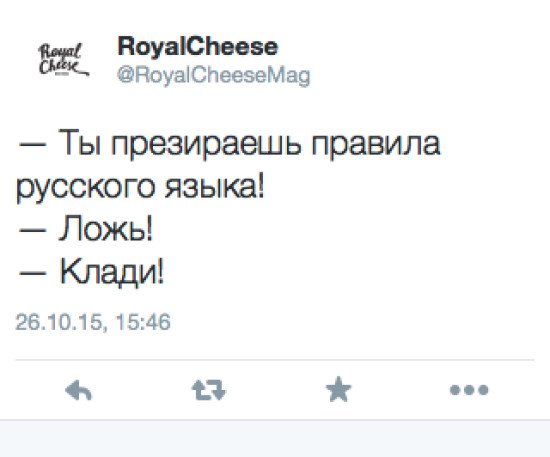The image size is (550, 457).
Task: Retweet the RoyalCheese post
Action: click(x=209, y=390)
